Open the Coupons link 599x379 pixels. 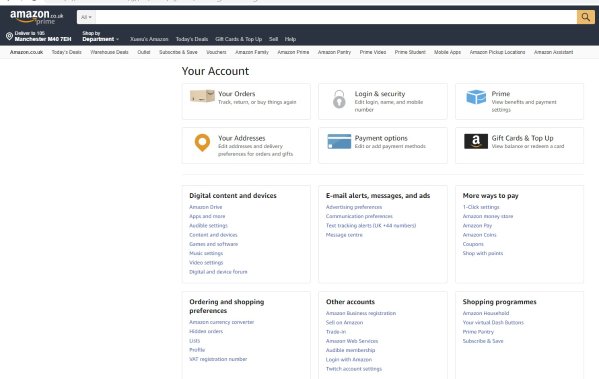[473, 244]
